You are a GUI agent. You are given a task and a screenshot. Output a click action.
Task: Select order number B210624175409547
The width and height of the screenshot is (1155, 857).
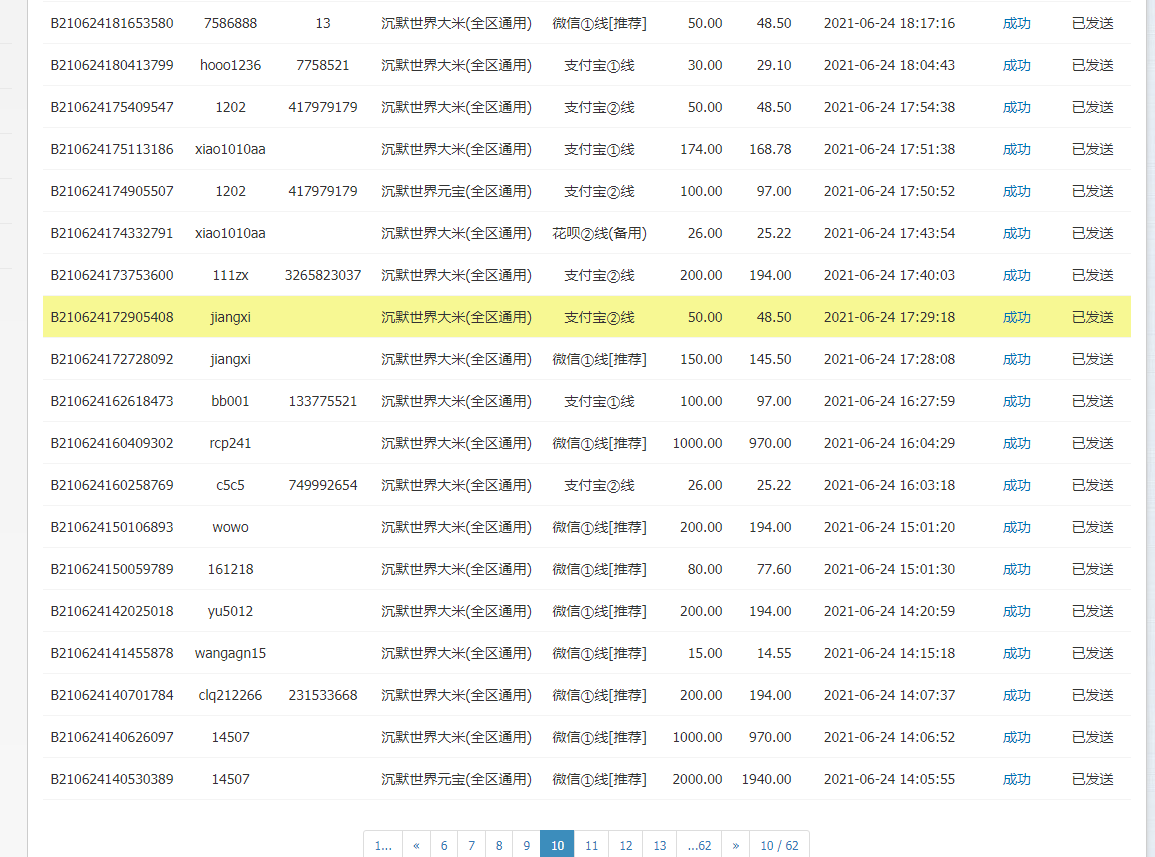(x=112, y=108)
